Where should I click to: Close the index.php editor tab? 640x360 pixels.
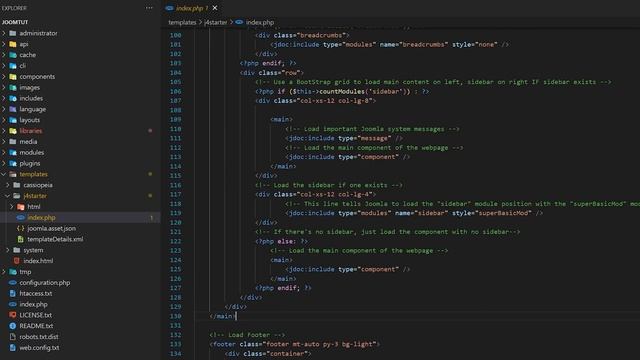(x=215, y=8)
